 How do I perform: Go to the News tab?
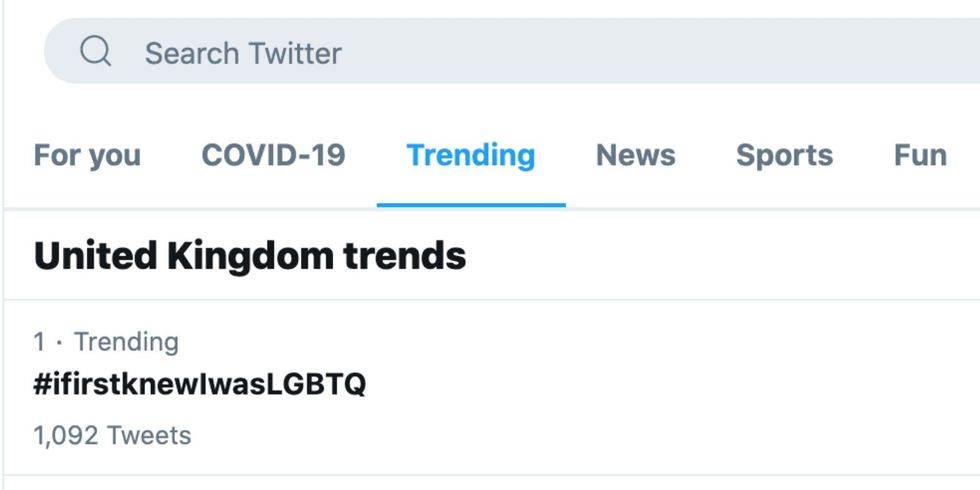coord(635,156)
